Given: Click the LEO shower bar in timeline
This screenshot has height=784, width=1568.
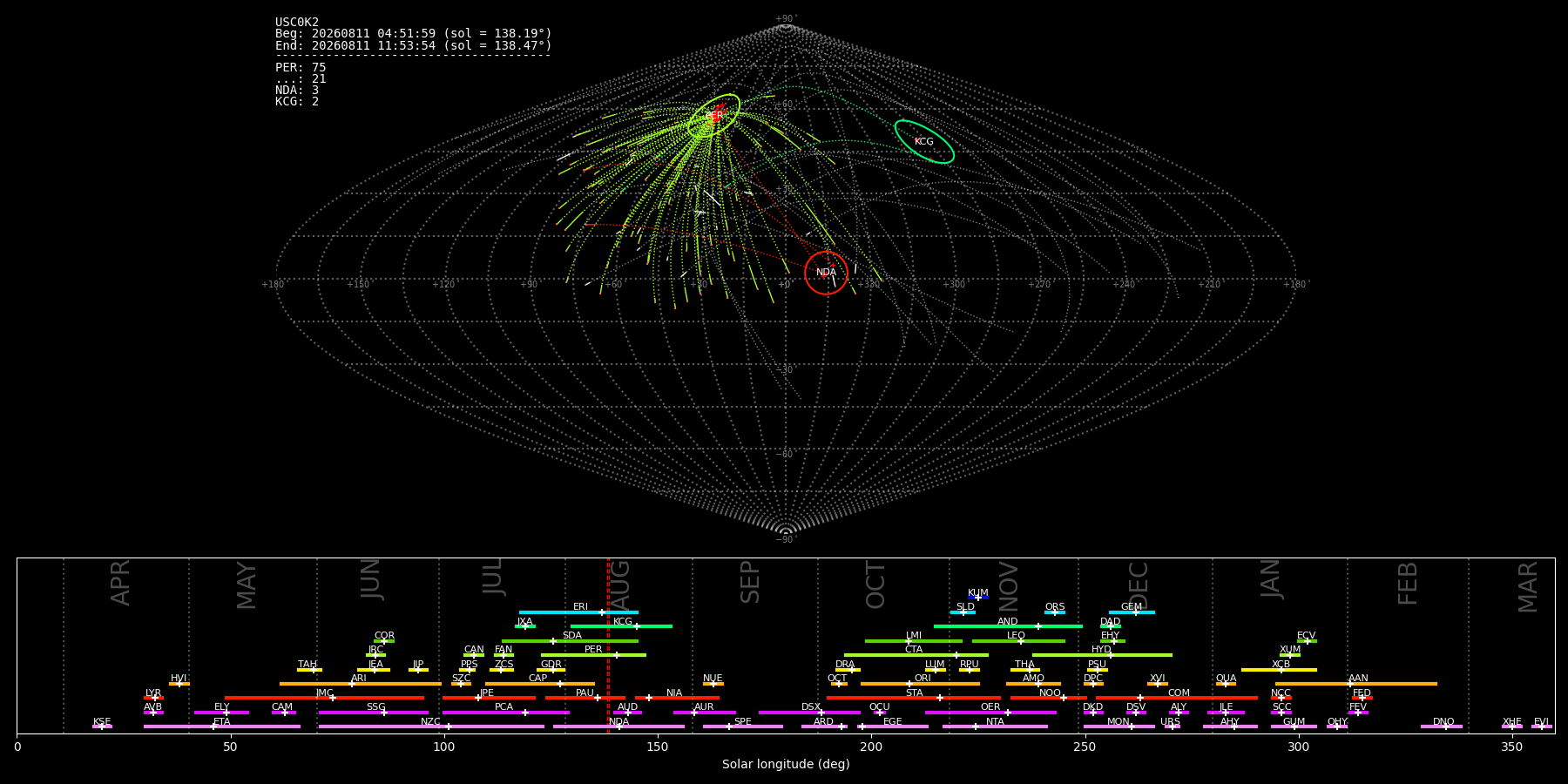Looking at the screenshot, I should click(1018, 641).
